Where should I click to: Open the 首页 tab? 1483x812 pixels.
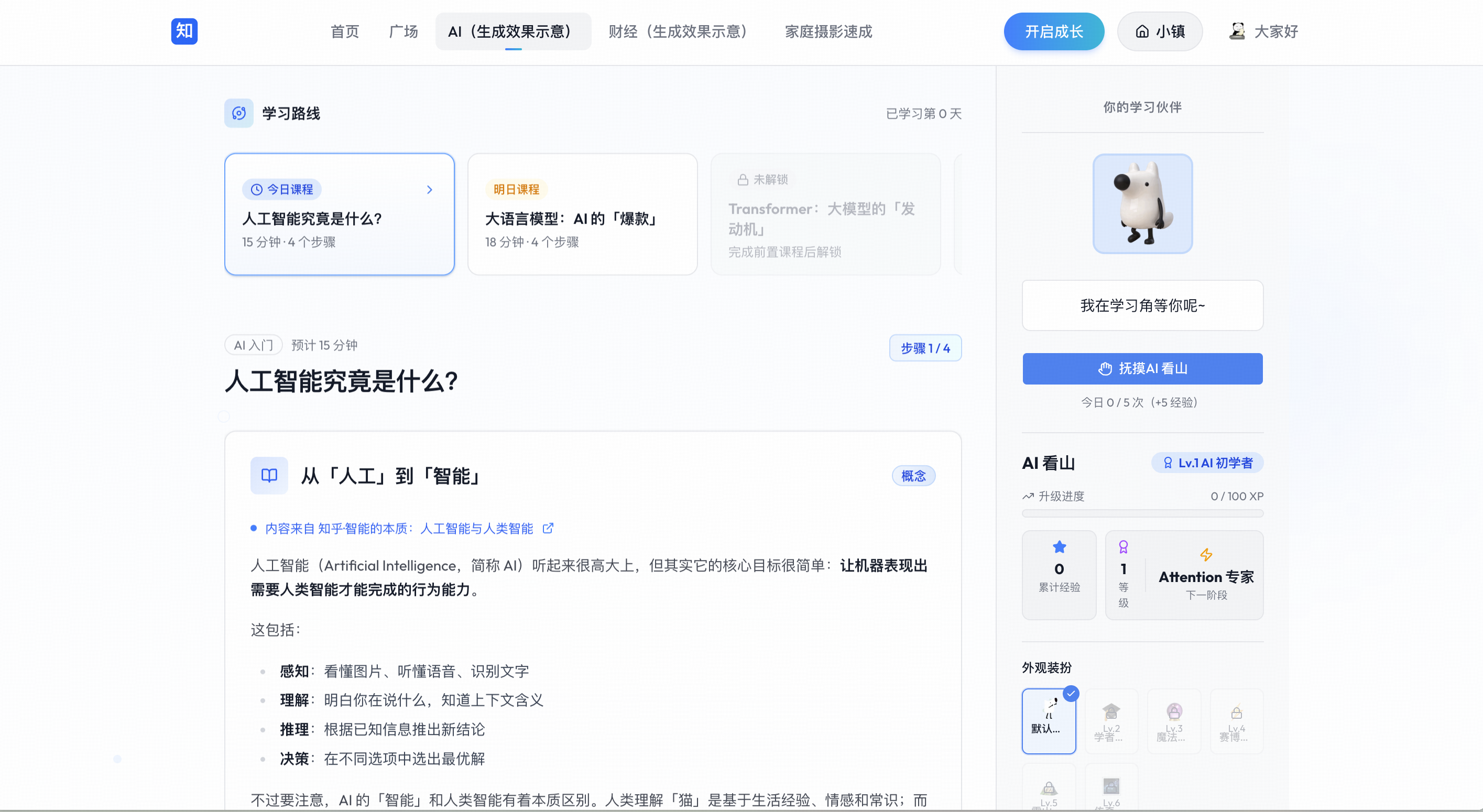point(344,31)
